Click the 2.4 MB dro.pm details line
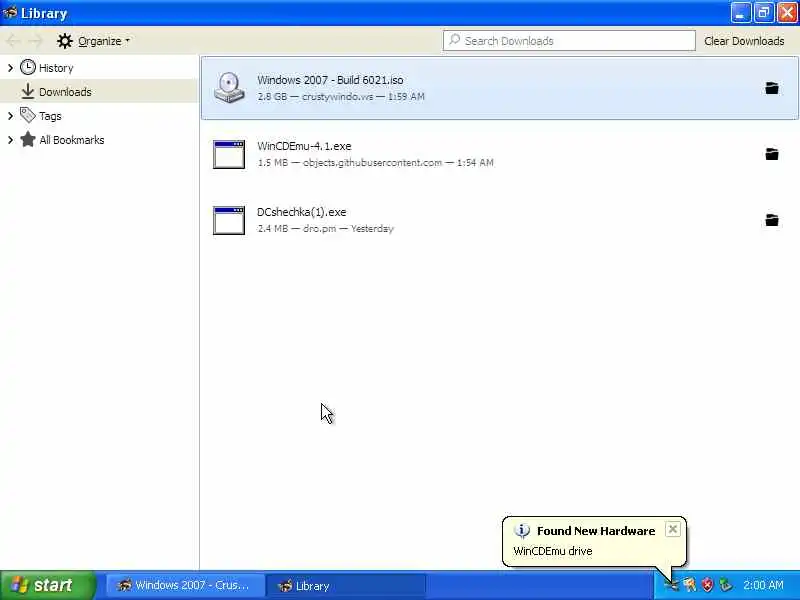800x600 pixels. pos(326,228)
